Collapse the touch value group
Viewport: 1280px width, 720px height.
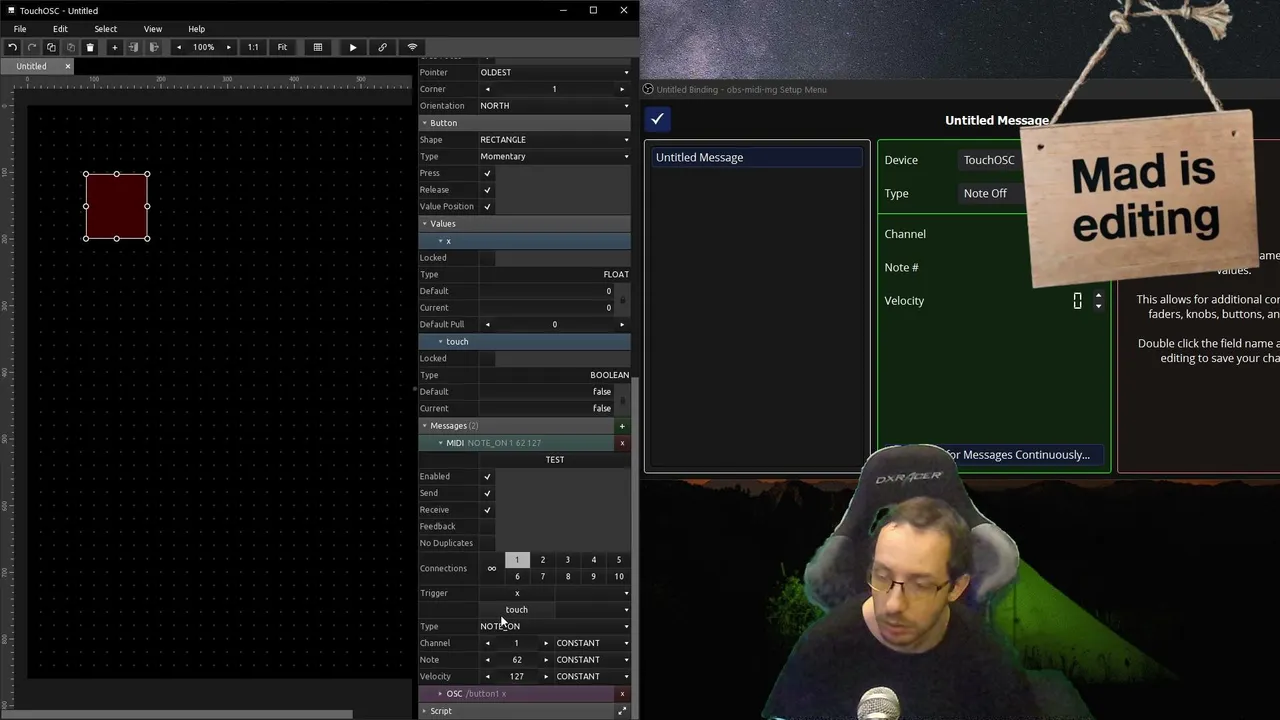[x=440, y=342]
